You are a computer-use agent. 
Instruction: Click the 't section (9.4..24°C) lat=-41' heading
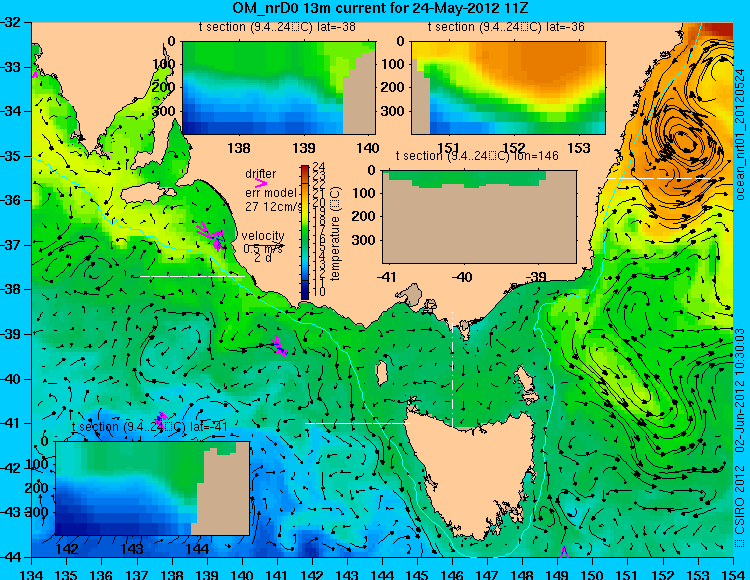pos(149,427)
